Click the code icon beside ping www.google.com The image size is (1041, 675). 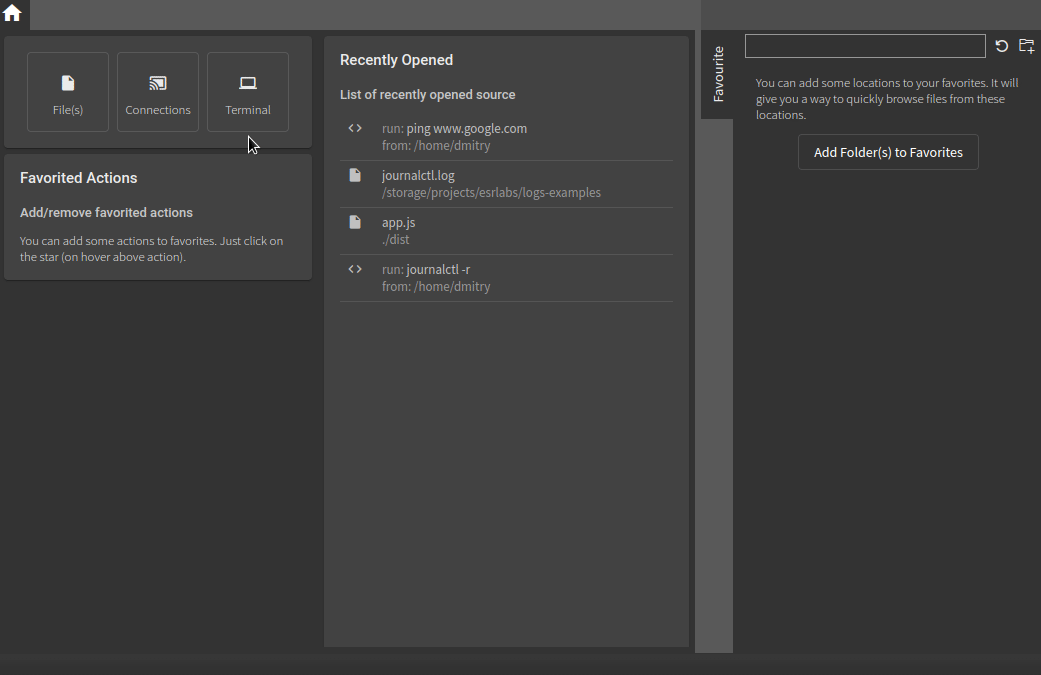click(x=355, y=128)
